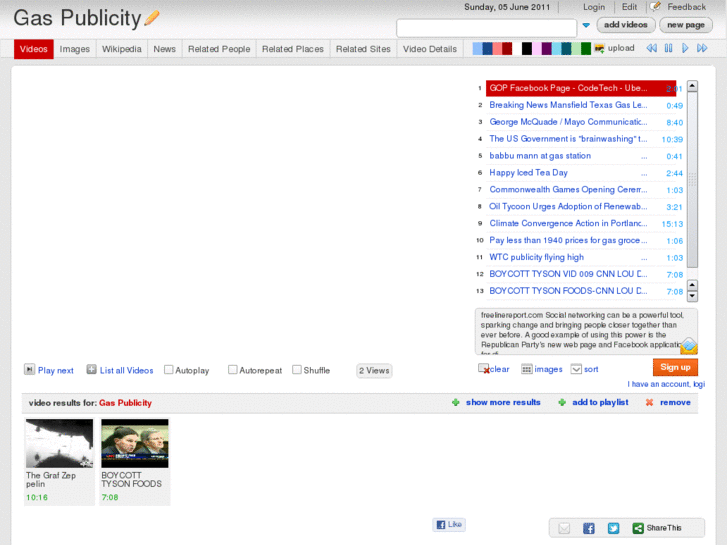The image size is (727, 545).
Task: Click the images grid icon
Action: (526, 369)
